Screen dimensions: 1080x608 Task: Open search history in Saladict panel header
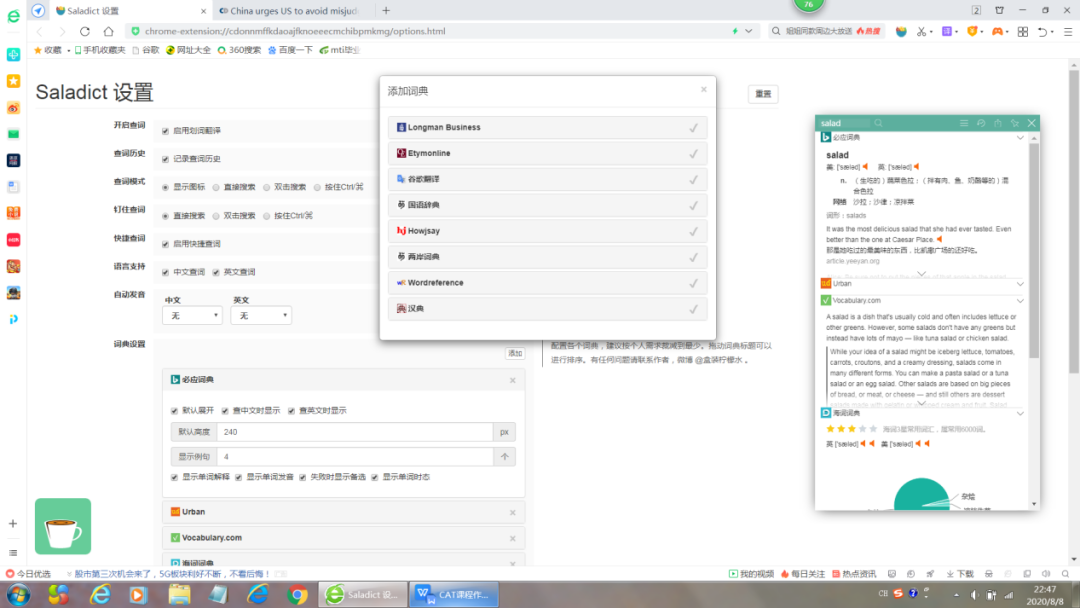point(981,123)
